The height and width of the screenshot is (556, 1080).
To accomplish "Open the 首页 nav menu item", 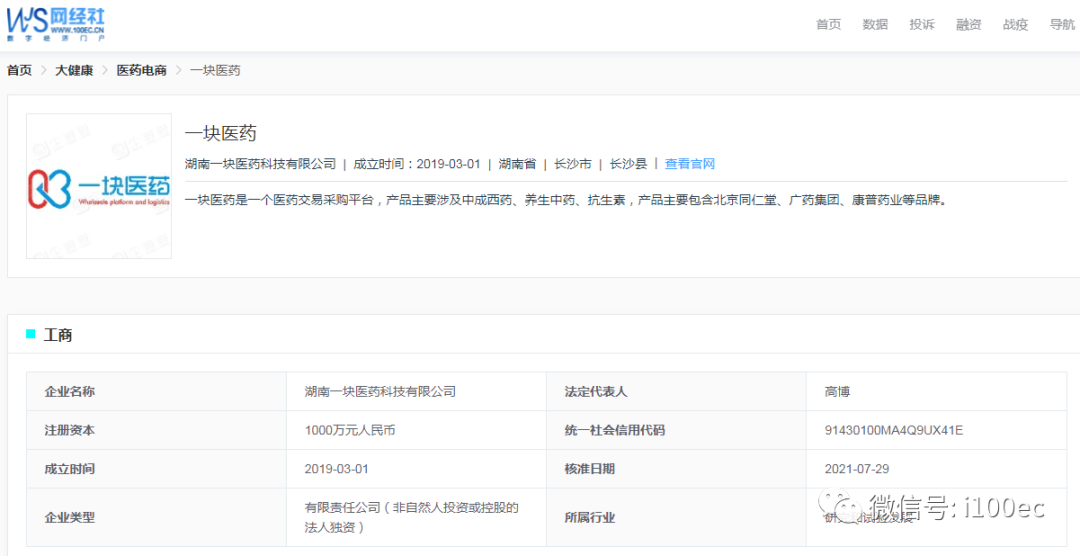I will (x=829, y=25).
